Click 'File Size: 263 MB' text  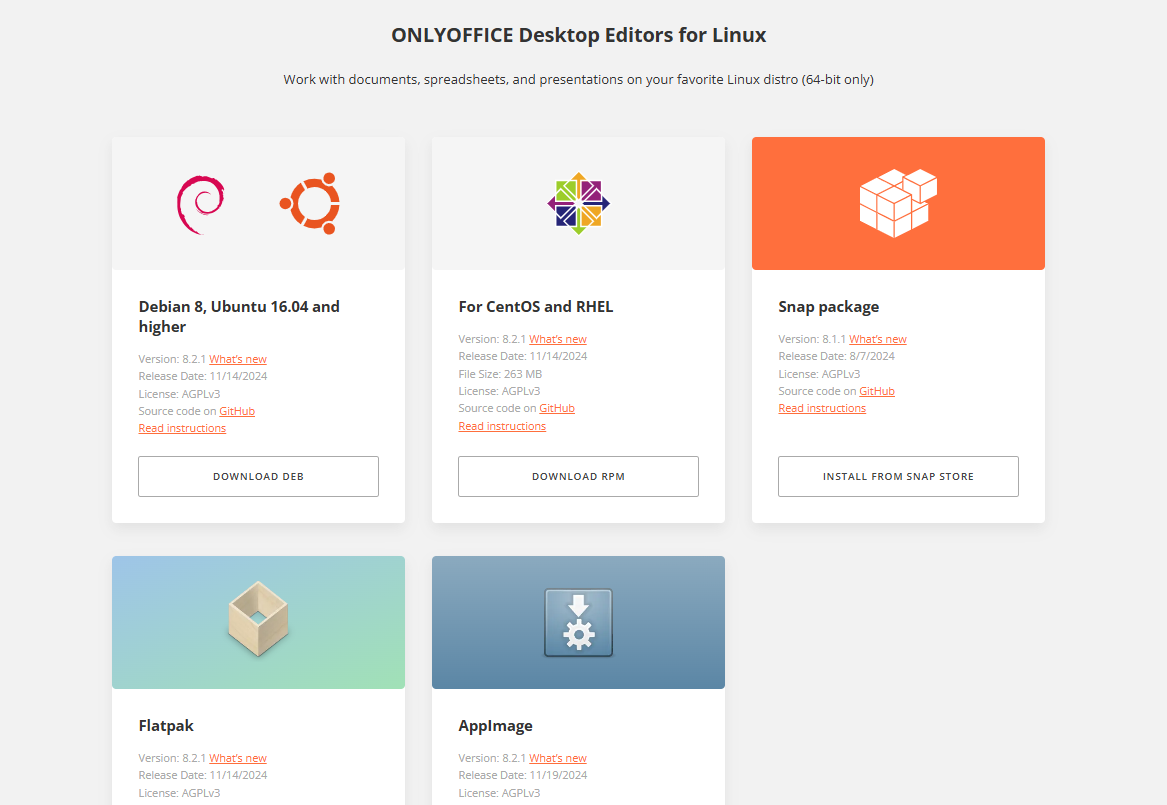point(500,373)
